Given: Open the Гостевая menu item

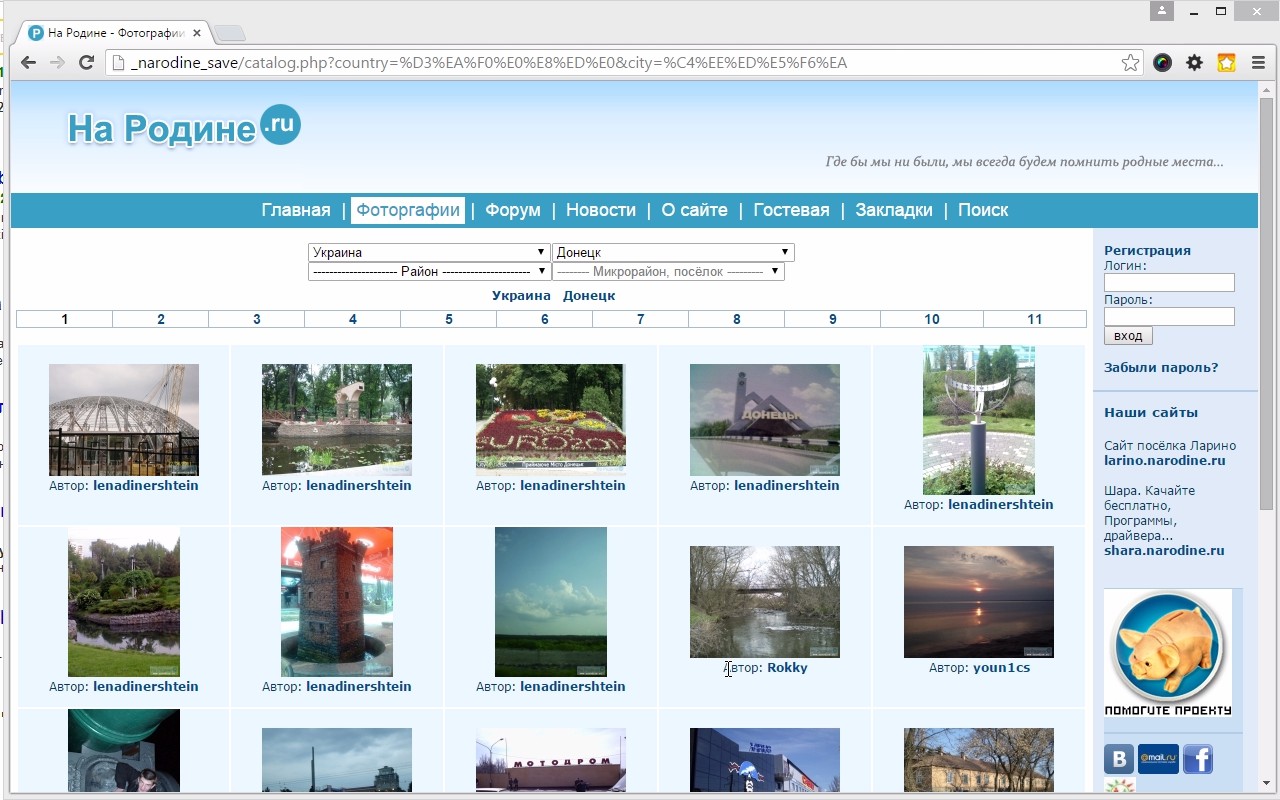Looking at the screenshot, I should click(x=792, y=210).
